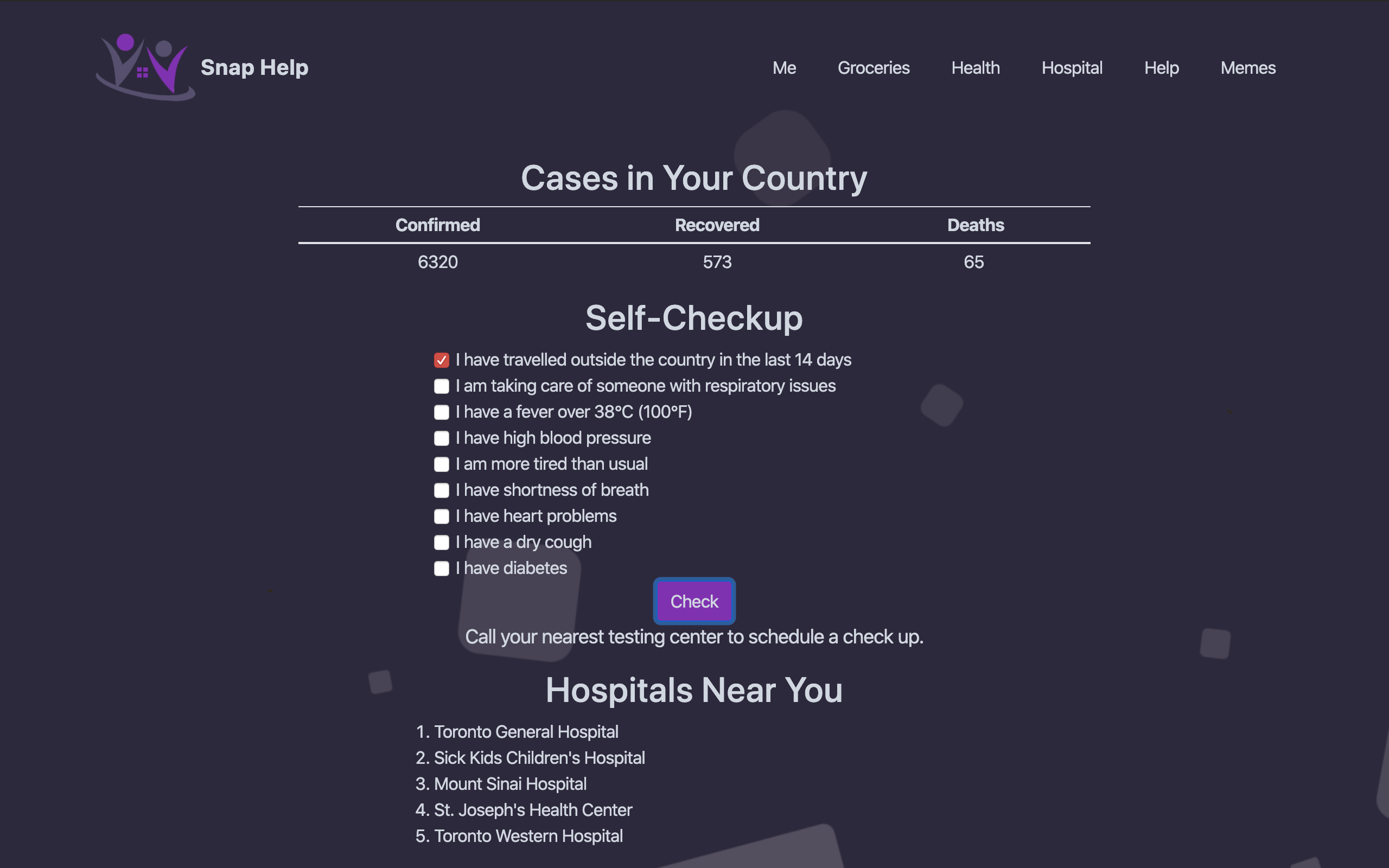Viewport: 1389px width, 868px height.
Task: Mark the dry cough checkbox
Action: click(x=441, y=542)
